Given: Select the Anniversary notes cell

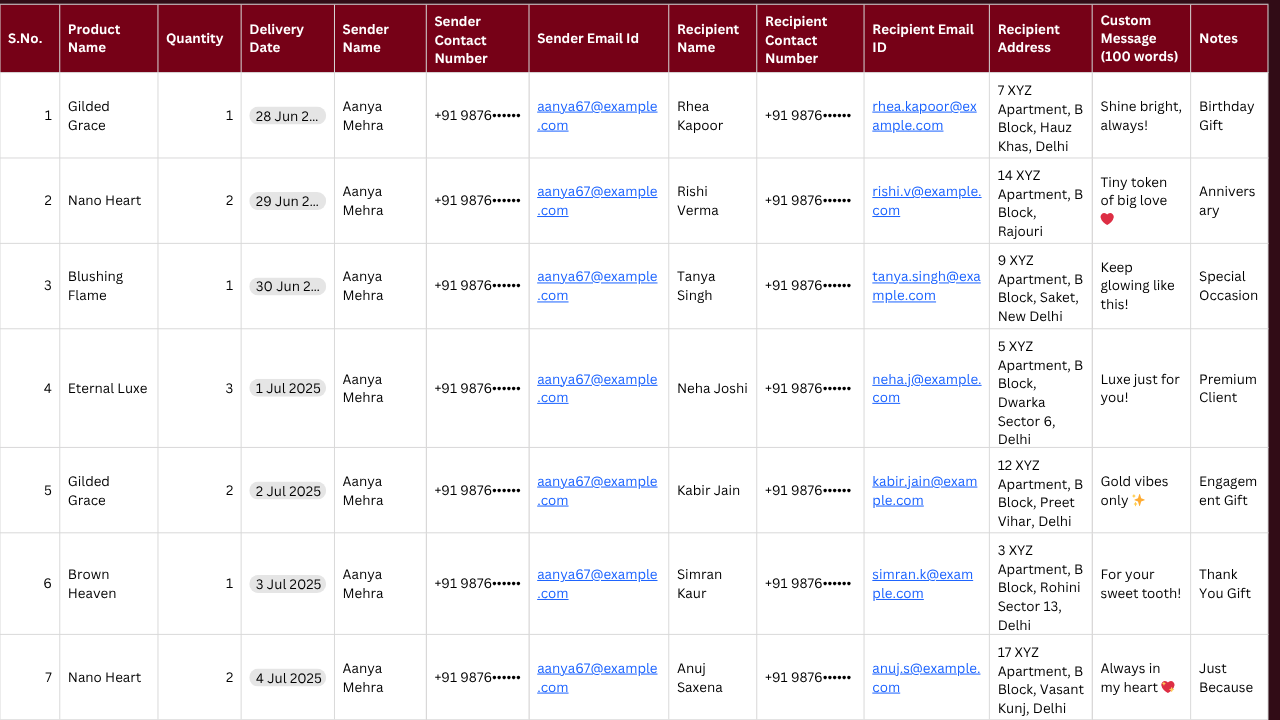Looking at the screenshot, I should [1229, 200].
